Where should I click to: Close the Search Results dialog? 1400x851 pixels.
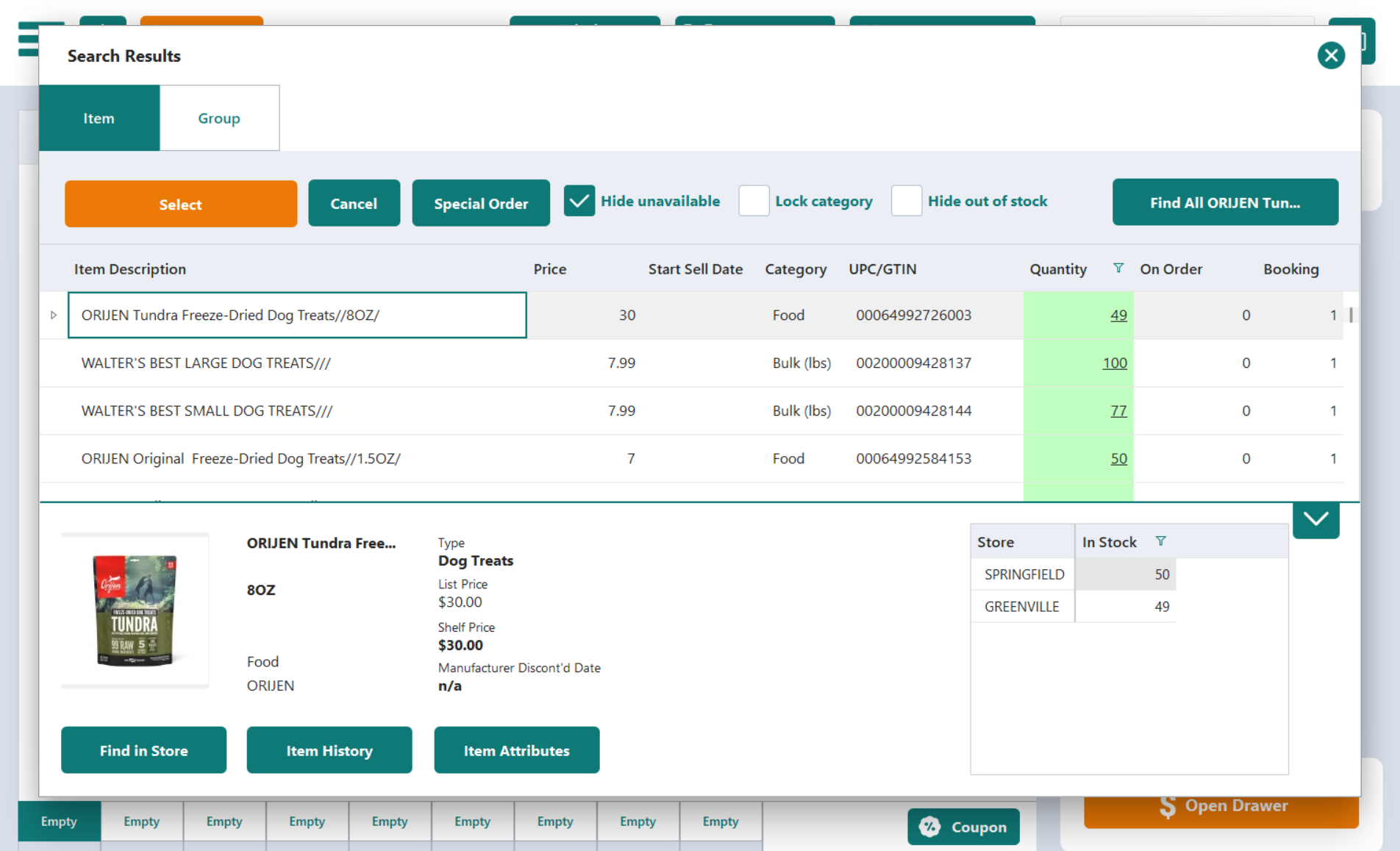[1331, 55]
